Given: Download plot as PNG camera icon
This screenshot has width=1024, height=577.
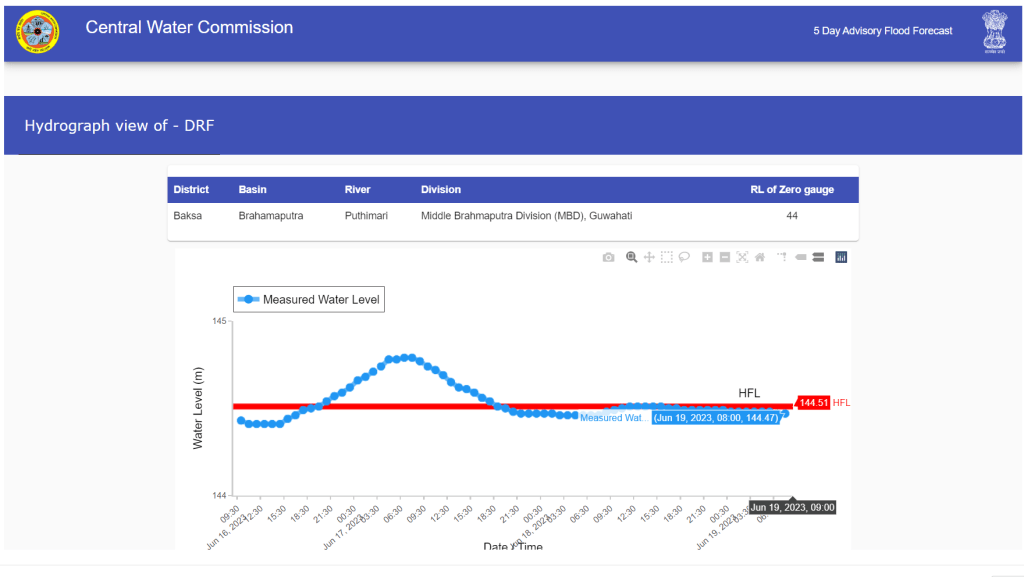Looking at the screenshot, I should [x=608, y=257].
